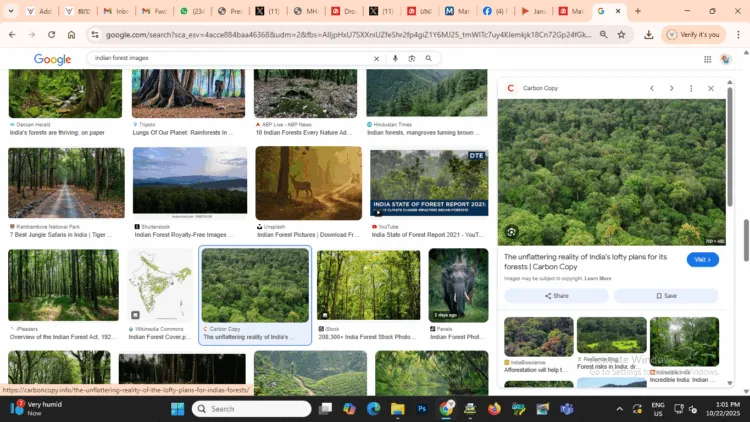This screenshot has width=750, height=422.
Task: Open the Unsplash deer forest thumbnail
Action: click(308, 183)
